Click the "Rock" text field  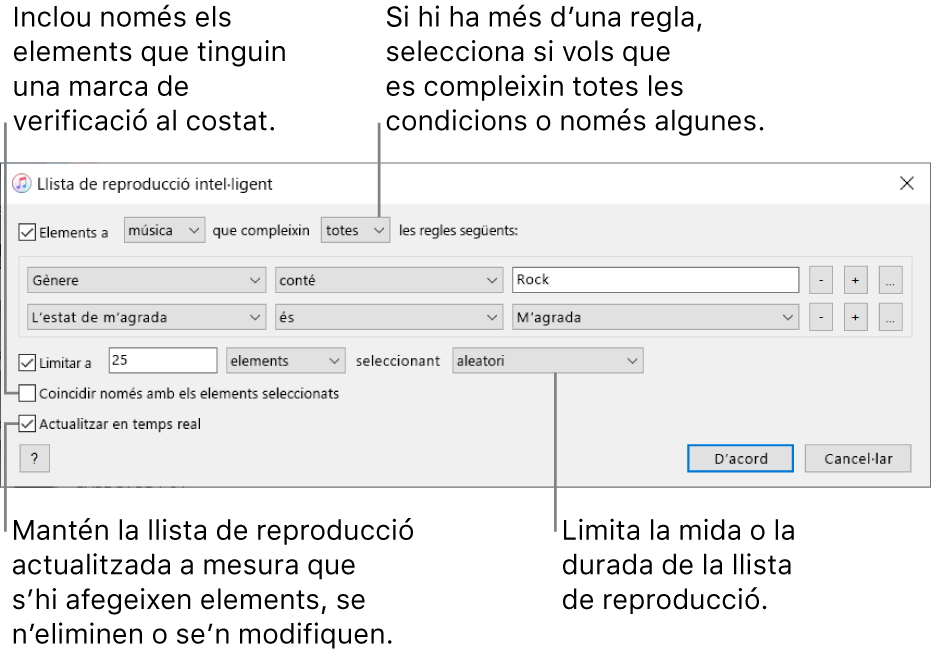pos(656,280)
